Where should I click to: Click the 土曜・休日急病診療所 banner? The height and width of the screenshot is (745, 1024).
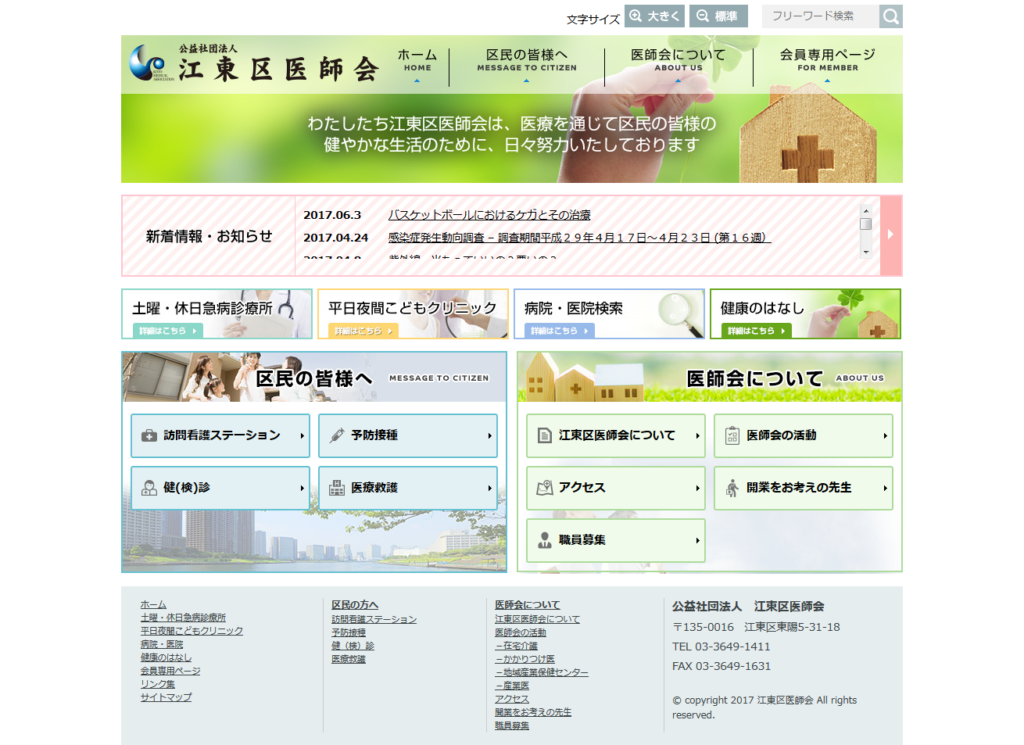point(216,314)
